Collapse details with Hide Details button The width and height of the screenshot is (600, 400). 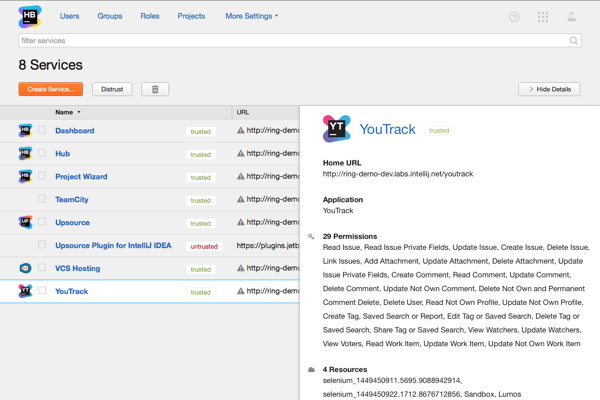(x=549, y=89)
